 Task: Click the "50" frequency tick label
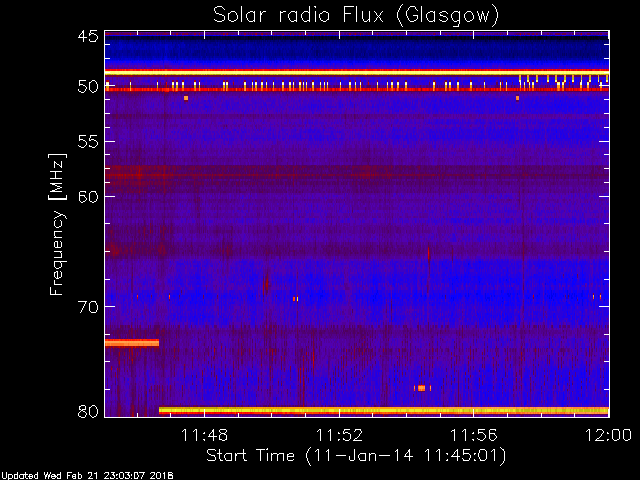89,87
